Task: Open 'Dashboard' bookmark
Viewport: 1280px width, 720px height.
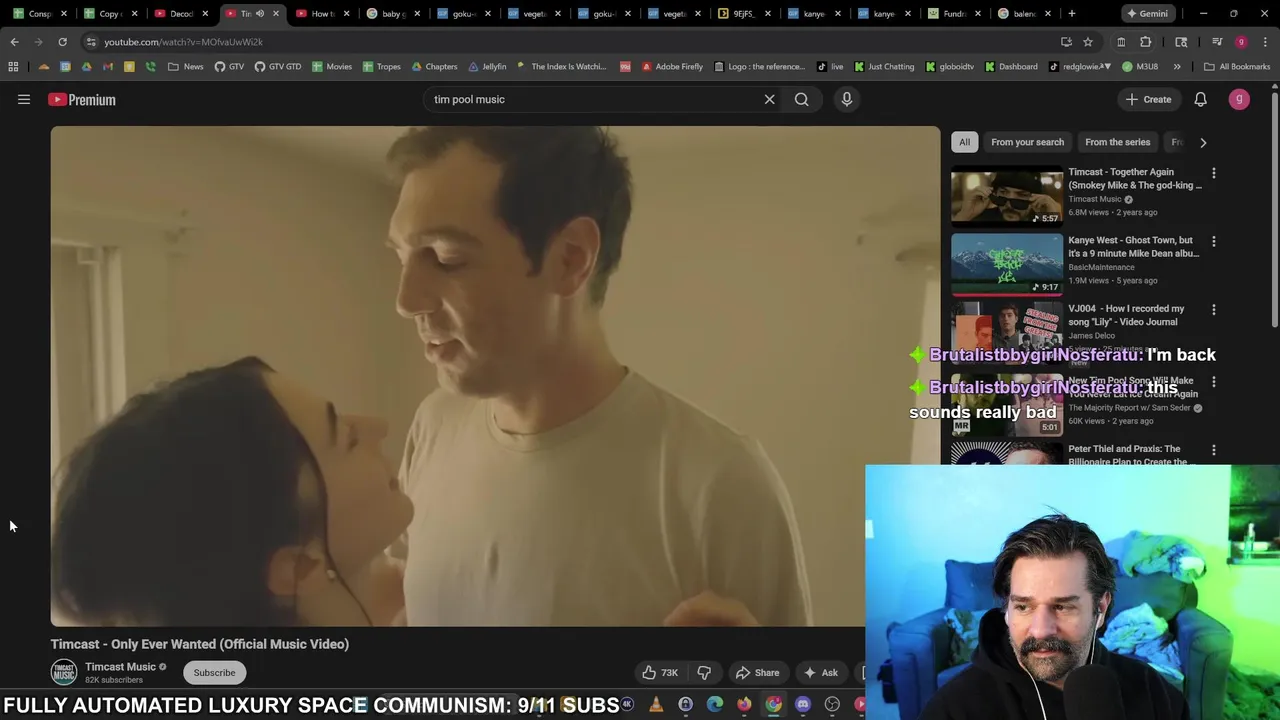Action: pyautogui.click(x=1011, y=67)
